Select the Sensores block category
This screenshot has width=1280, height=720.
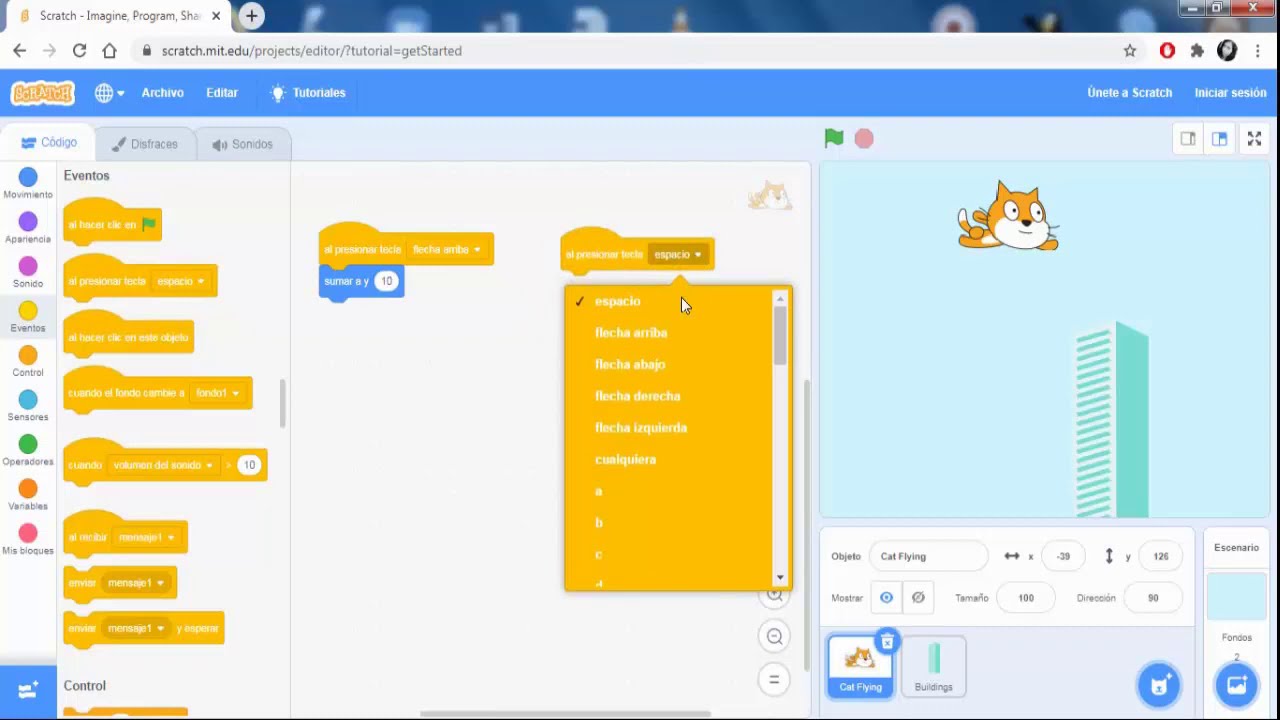[28, 405]
